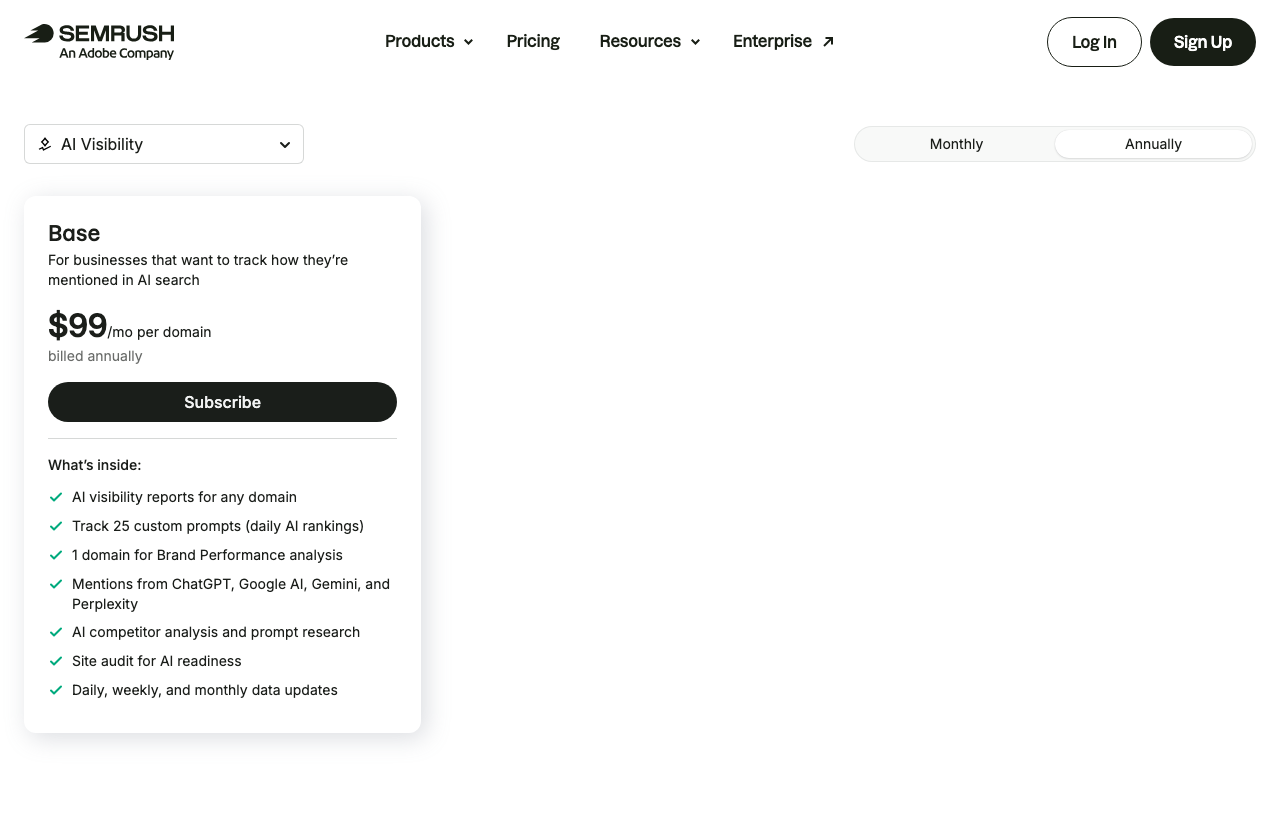Click "Track 25 custom prompts" feature text
This screenshot has height=820, width=1280.
click(x=218, y=526)
